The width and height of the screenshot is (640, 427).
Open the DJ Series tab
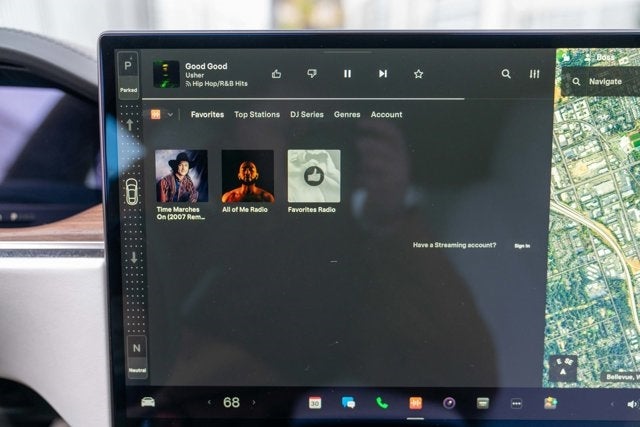[306, 115]
